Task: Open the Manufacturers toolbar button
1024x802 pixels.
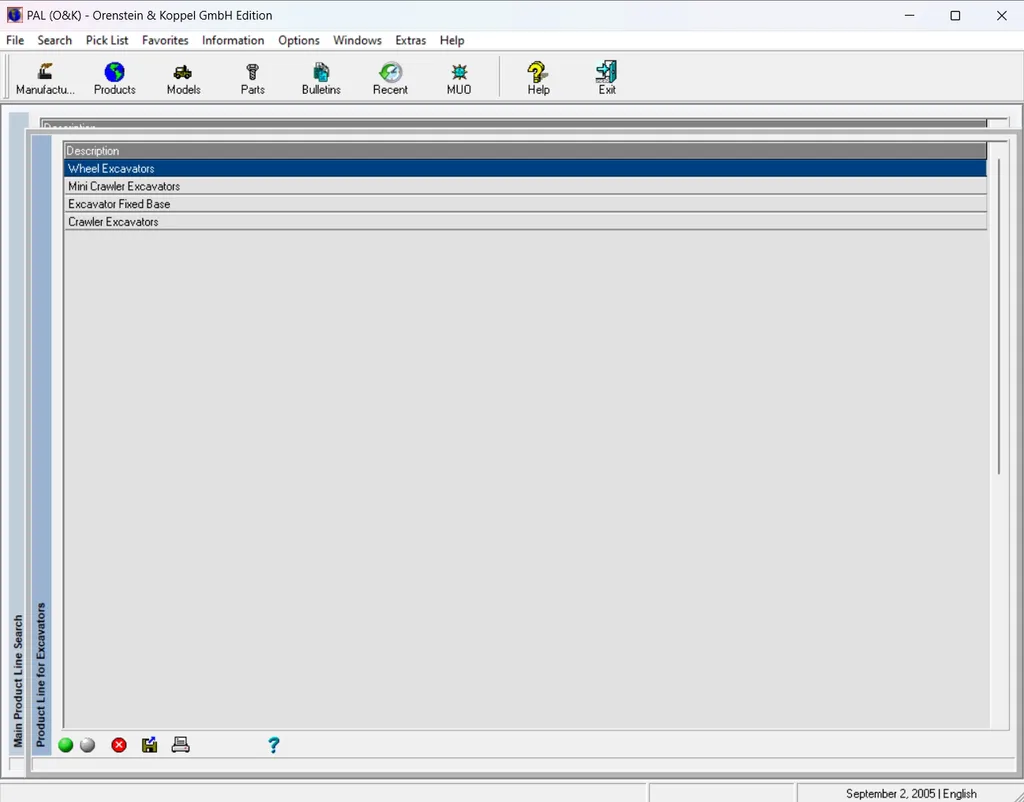Action: (45, 78)
